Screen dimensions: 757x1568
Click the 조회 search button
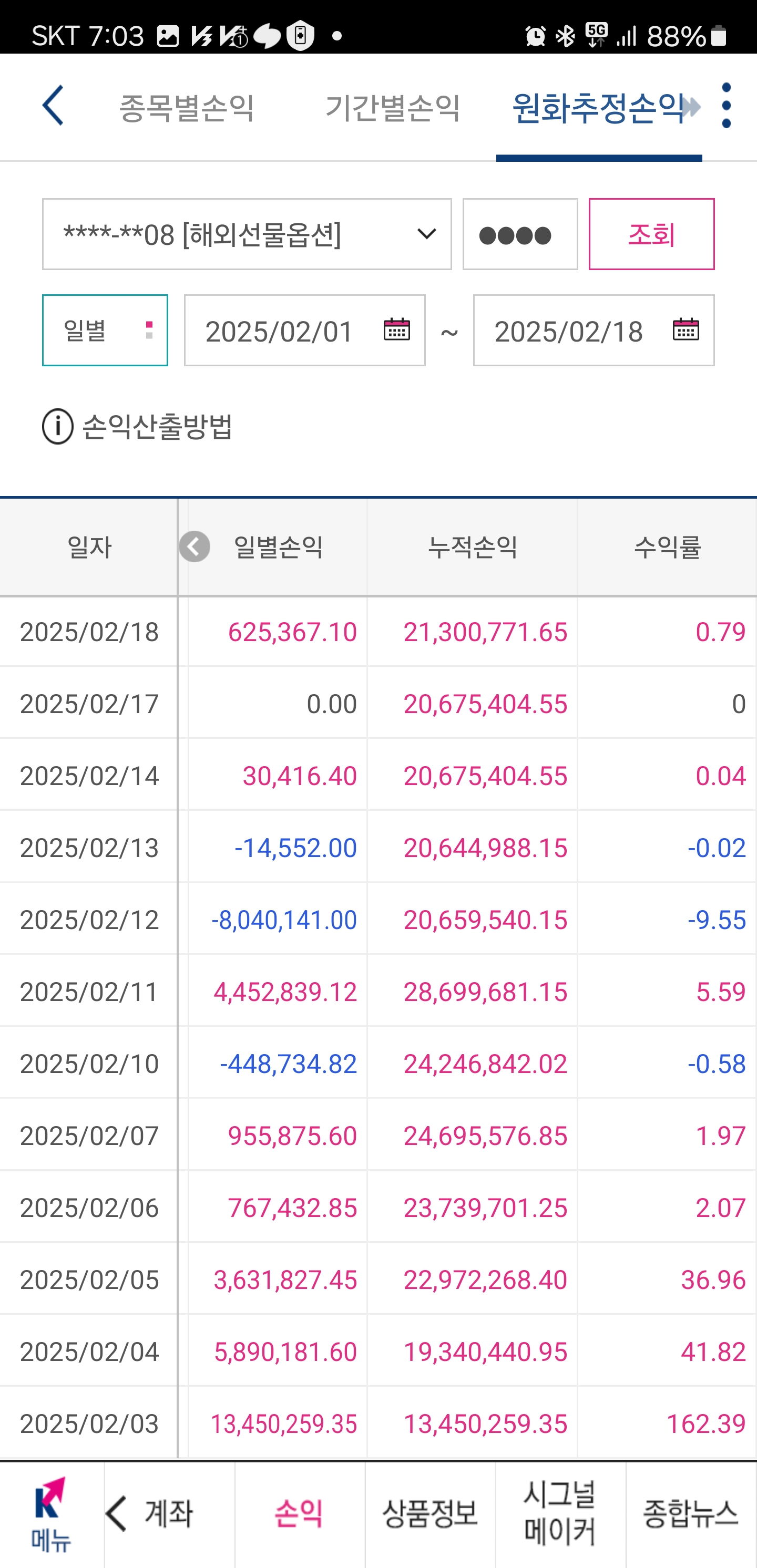pos(651,234)
